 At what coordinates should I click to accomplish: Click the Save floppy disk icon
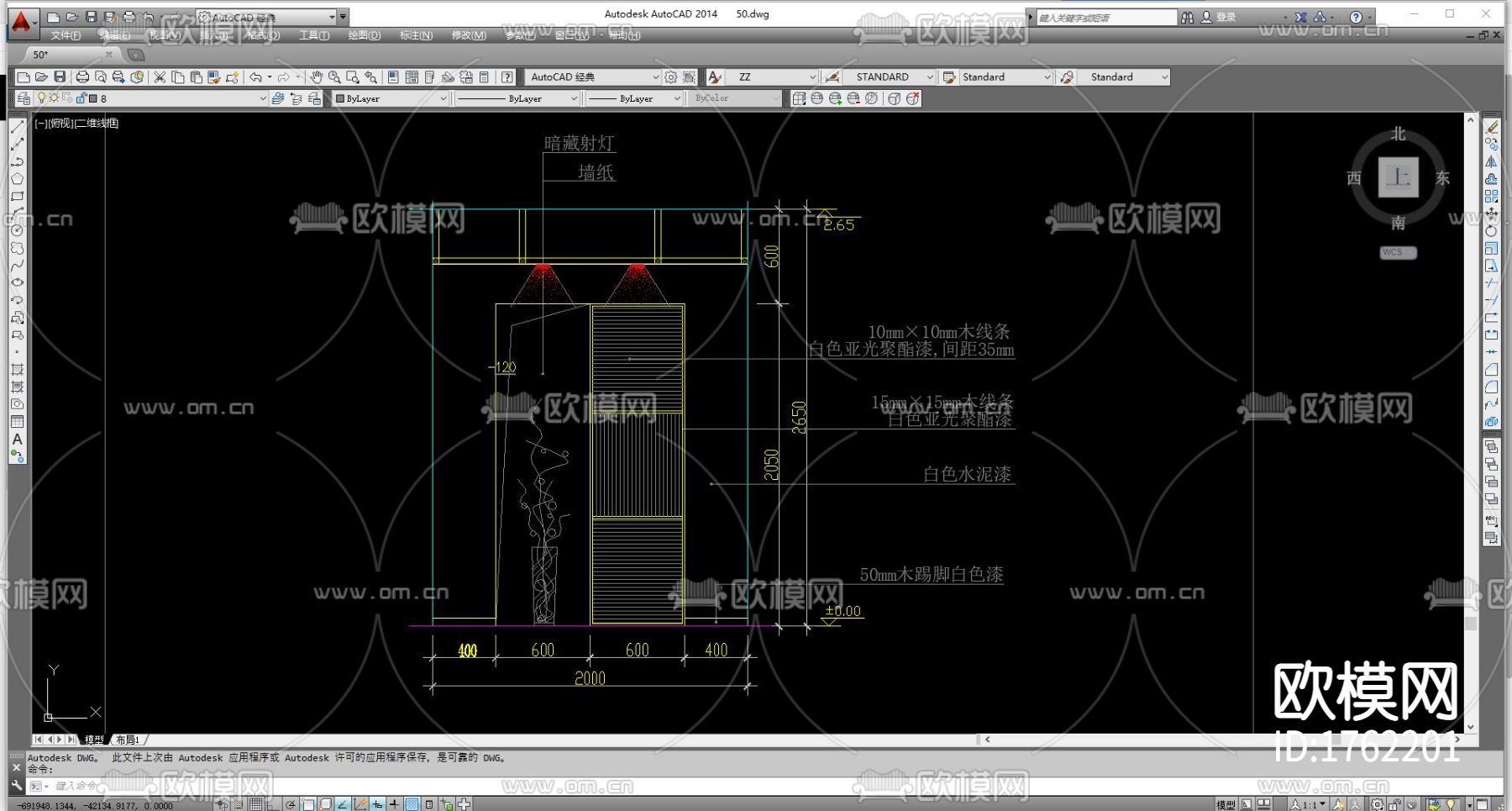(x=60, y=77)
